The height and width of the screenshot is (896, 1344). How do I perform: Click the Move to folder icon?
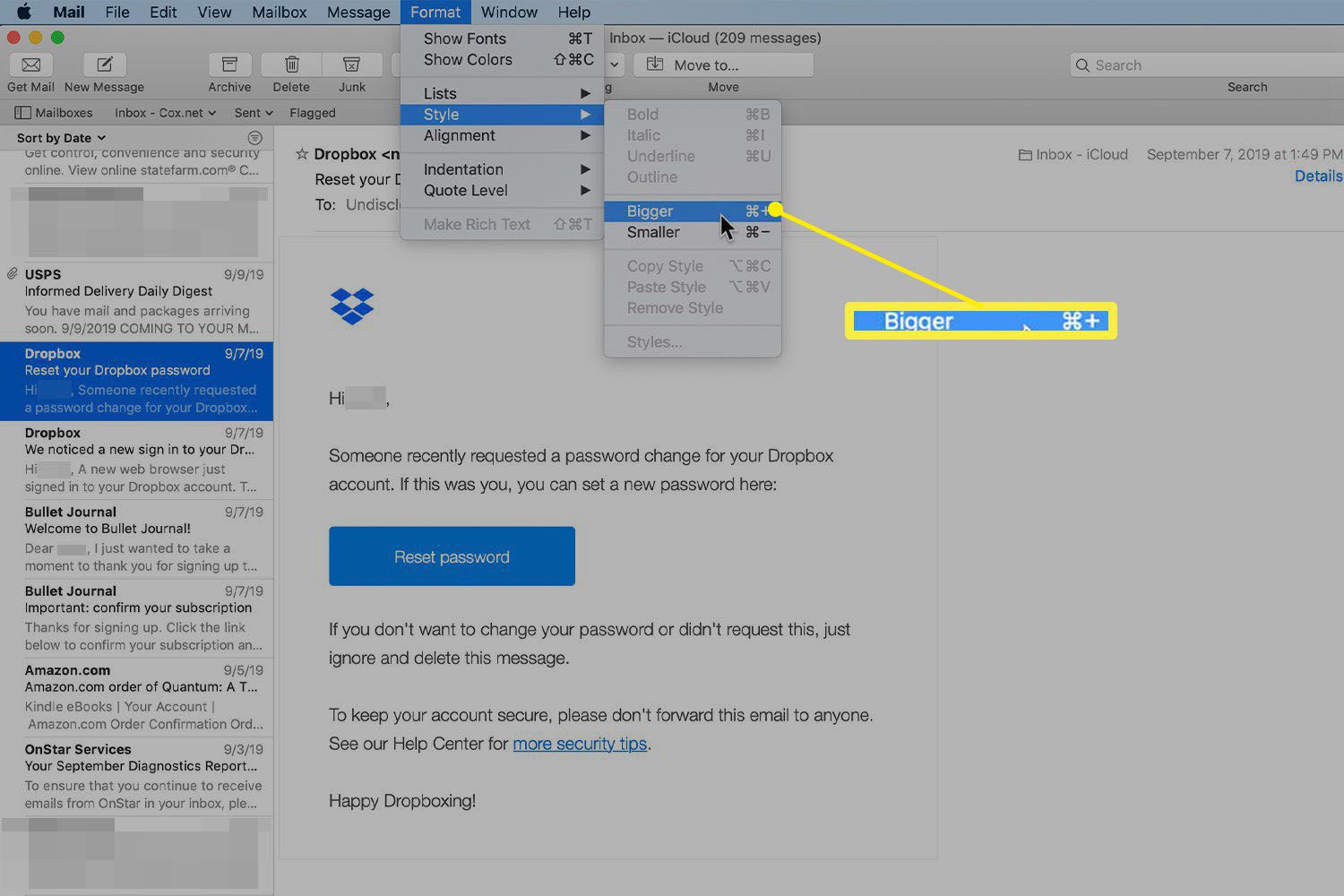655,65
